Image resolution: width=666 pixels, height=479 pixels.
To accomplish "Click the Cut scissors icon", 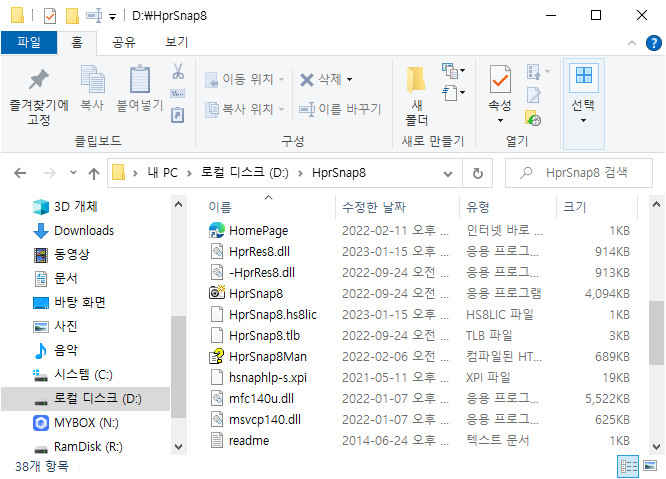I will click(178, 71).
